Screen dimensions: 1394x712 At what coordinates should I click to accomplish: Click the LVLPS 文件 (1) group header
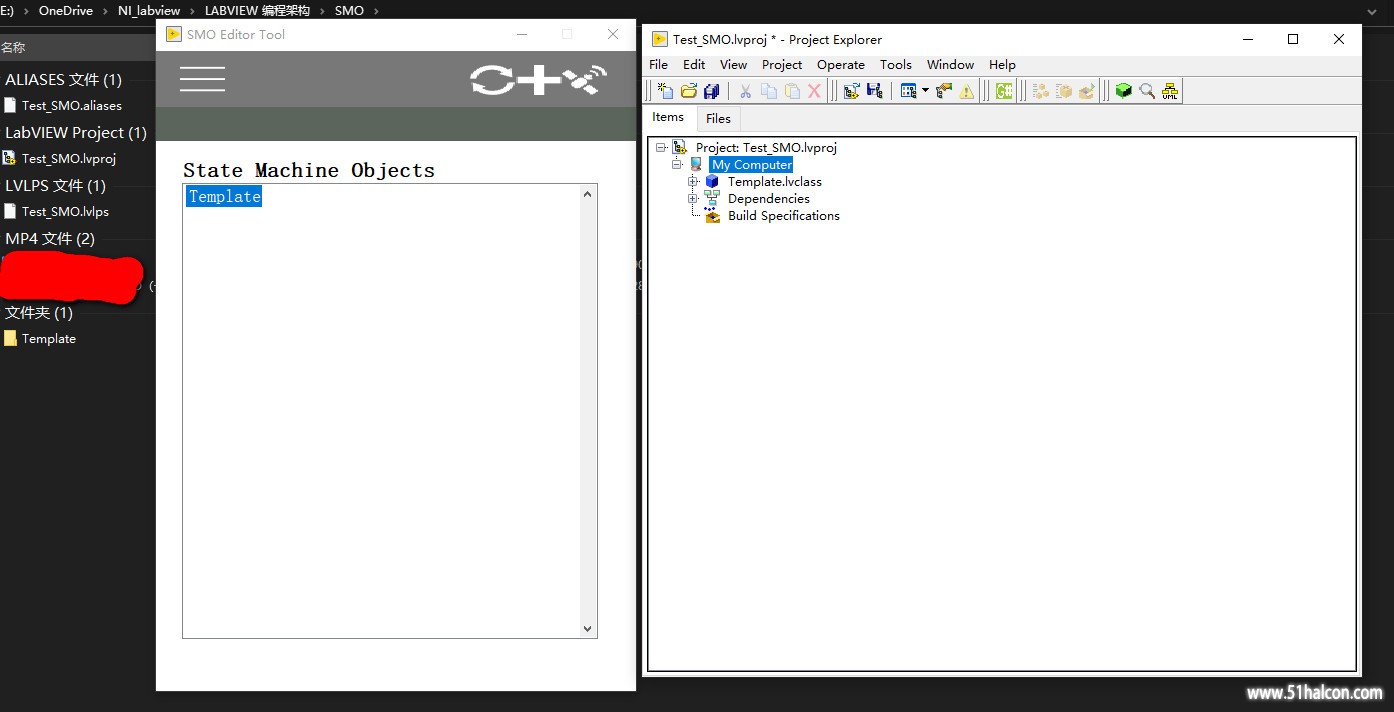click(55, 185)
